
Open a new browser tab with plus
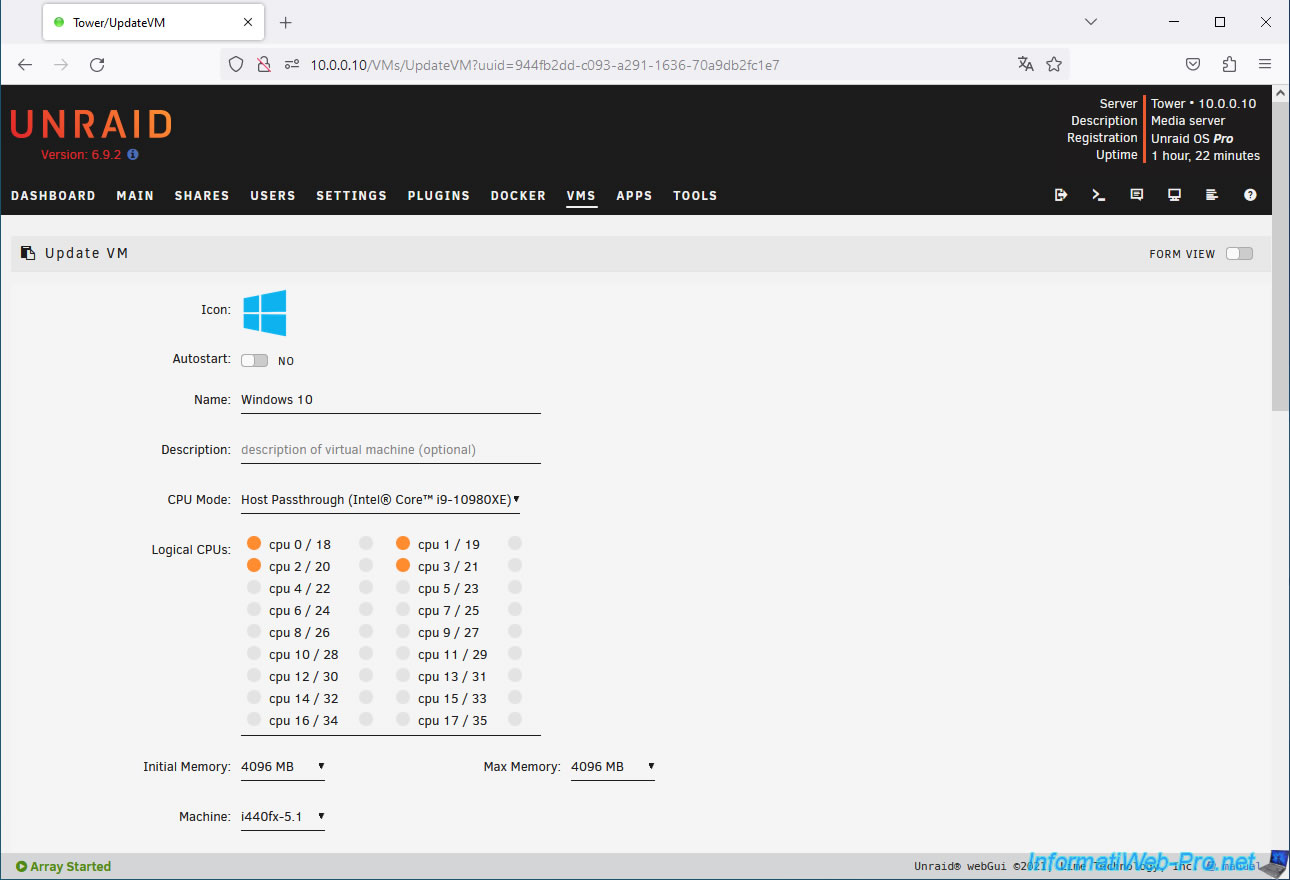click(285, 22)
